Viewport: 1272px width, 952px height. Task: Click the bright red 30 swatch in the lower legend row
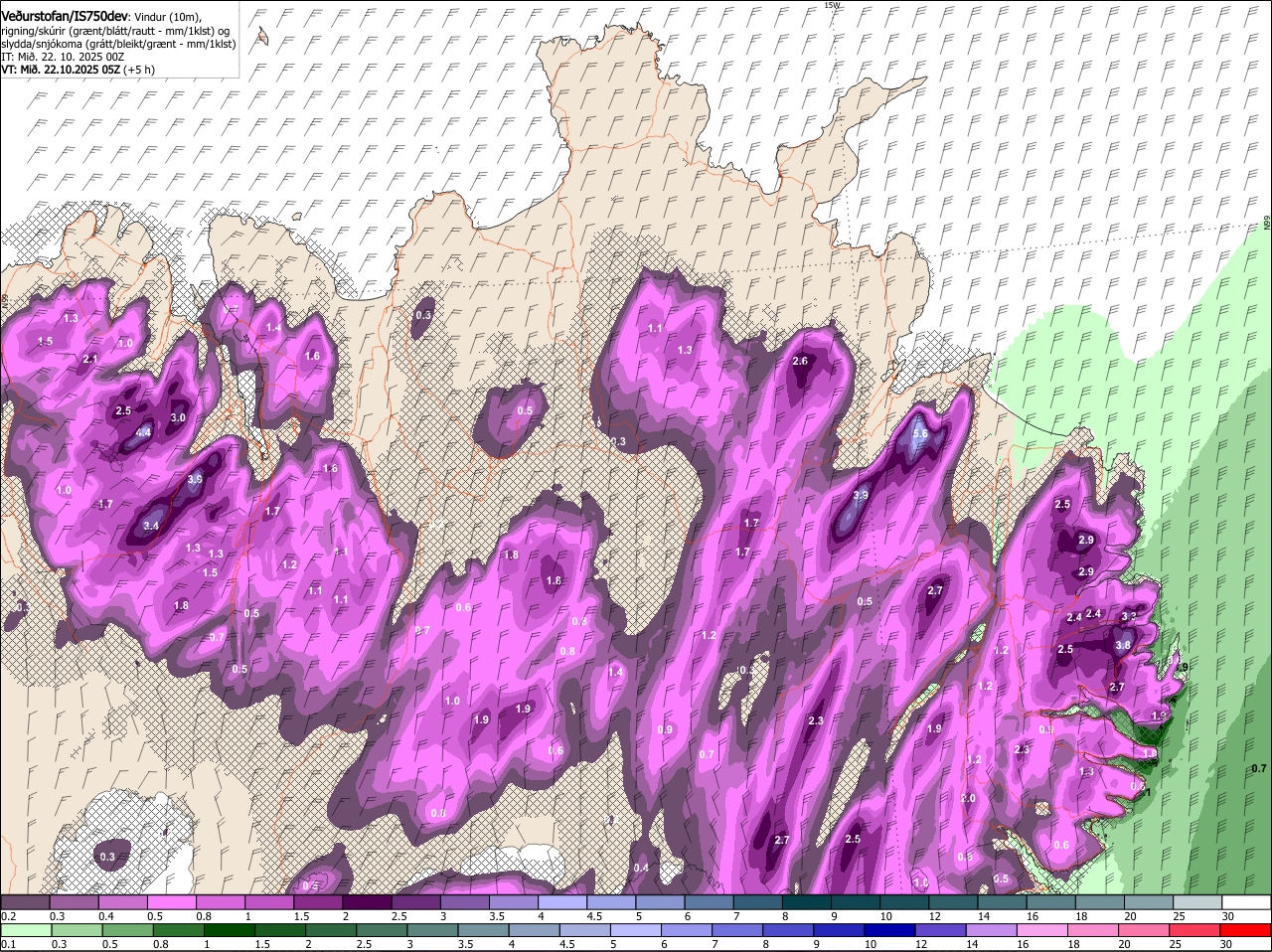1247,930
